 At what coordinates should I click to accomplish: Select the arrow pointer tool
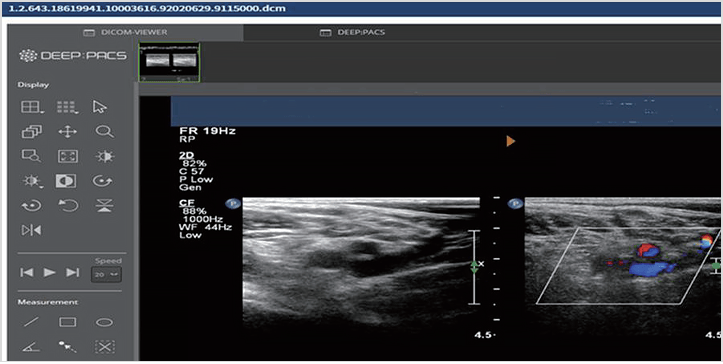coord(100,107)
